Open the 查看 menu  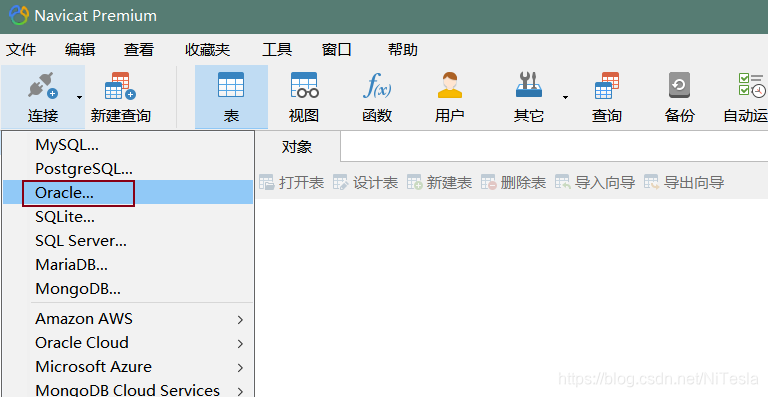pyautogui.click(x=139, y=49)
